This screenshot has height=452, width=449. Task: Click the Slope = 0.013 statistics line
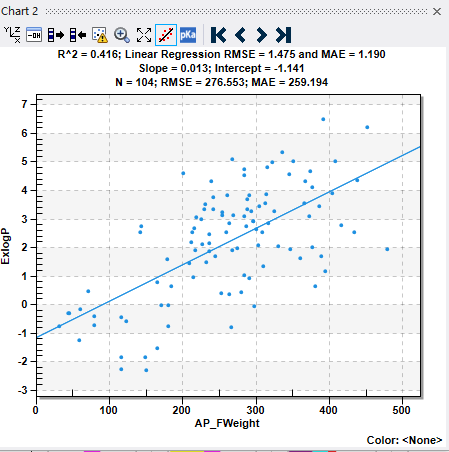[222, 68]
